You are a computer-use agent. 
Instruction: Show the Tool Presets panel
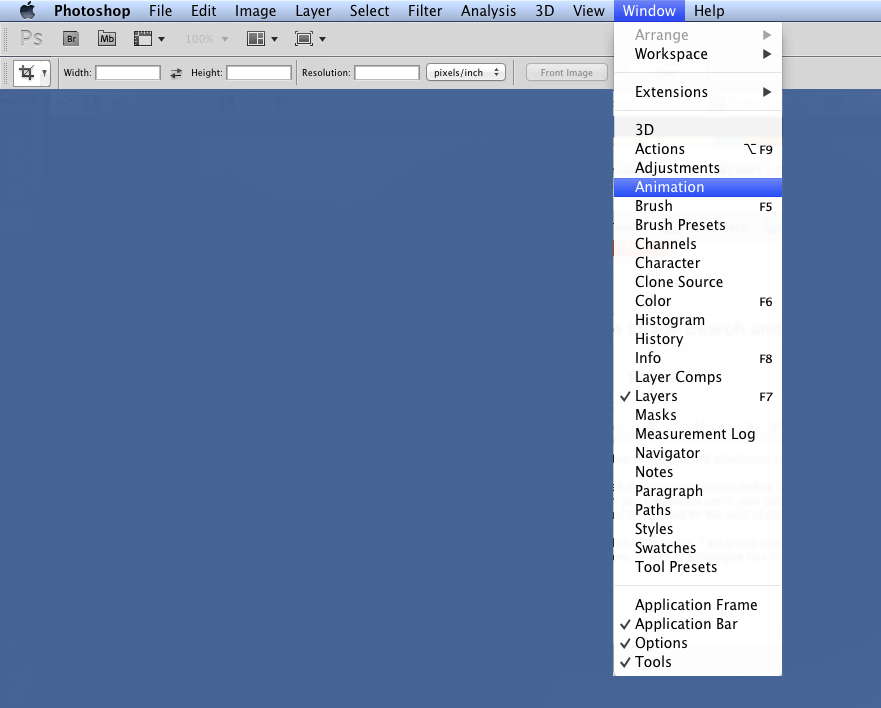click(x=698, y=567)
